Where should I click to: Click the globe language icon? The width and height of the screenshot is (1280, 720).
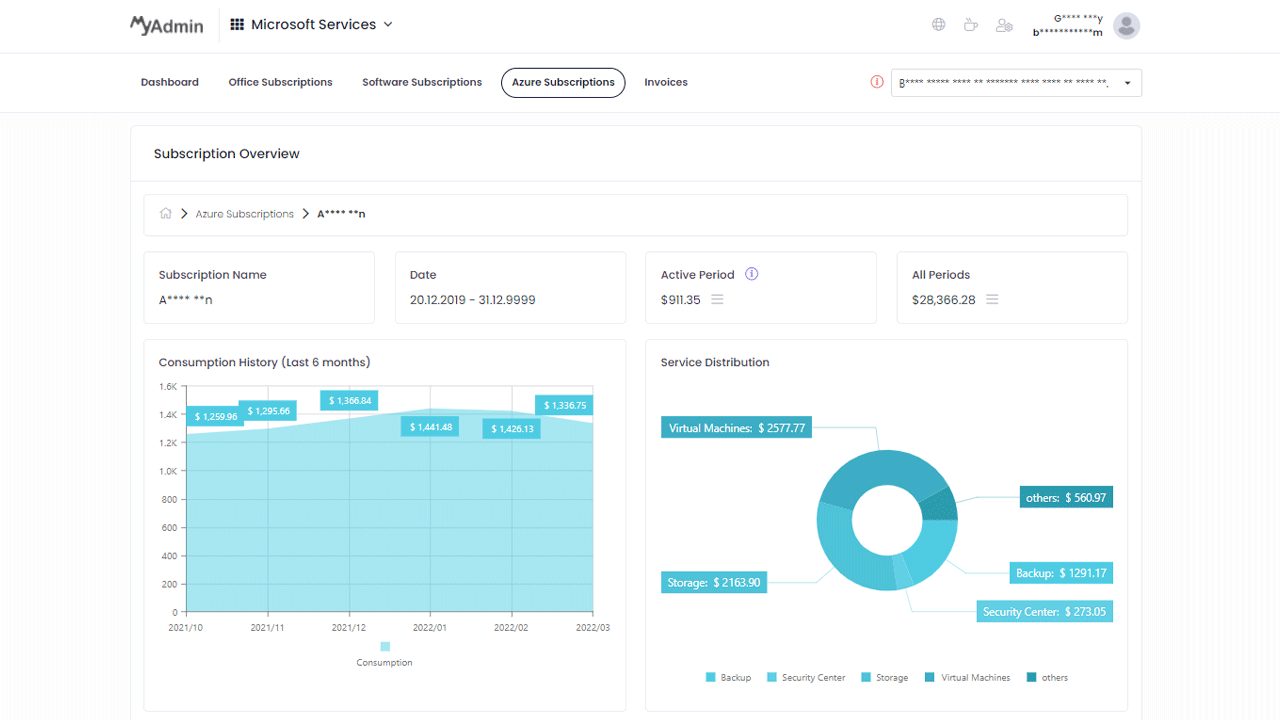pos(938,25)
